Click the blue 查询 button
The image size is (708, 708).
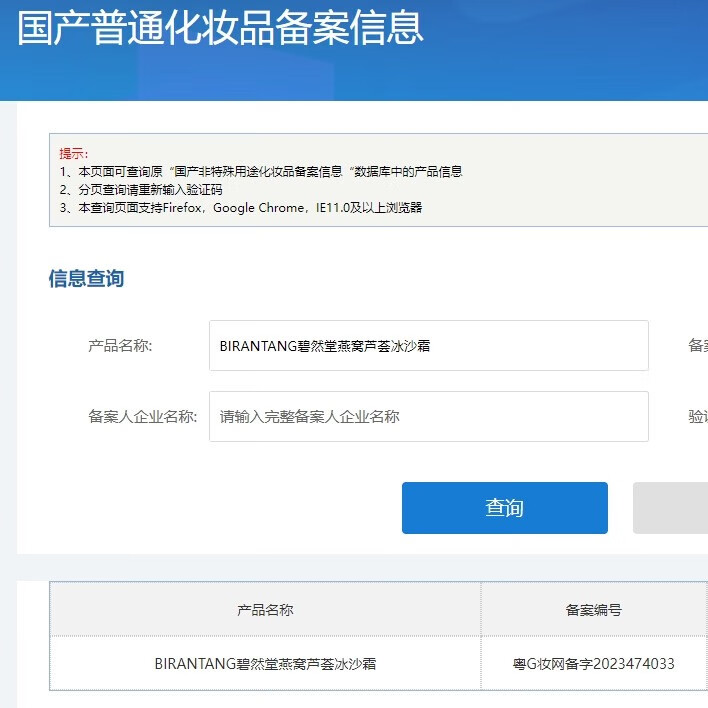504,508
